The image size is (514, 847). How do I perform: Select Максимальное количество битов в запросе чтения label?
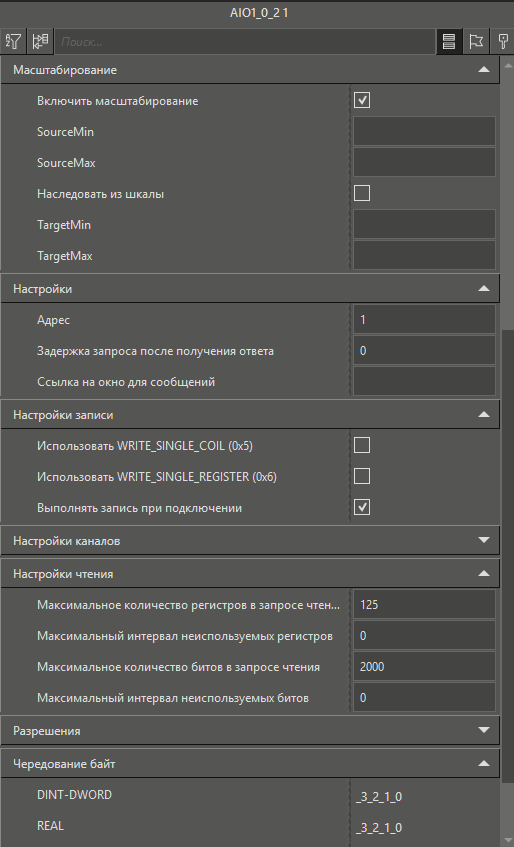point(178,667)
